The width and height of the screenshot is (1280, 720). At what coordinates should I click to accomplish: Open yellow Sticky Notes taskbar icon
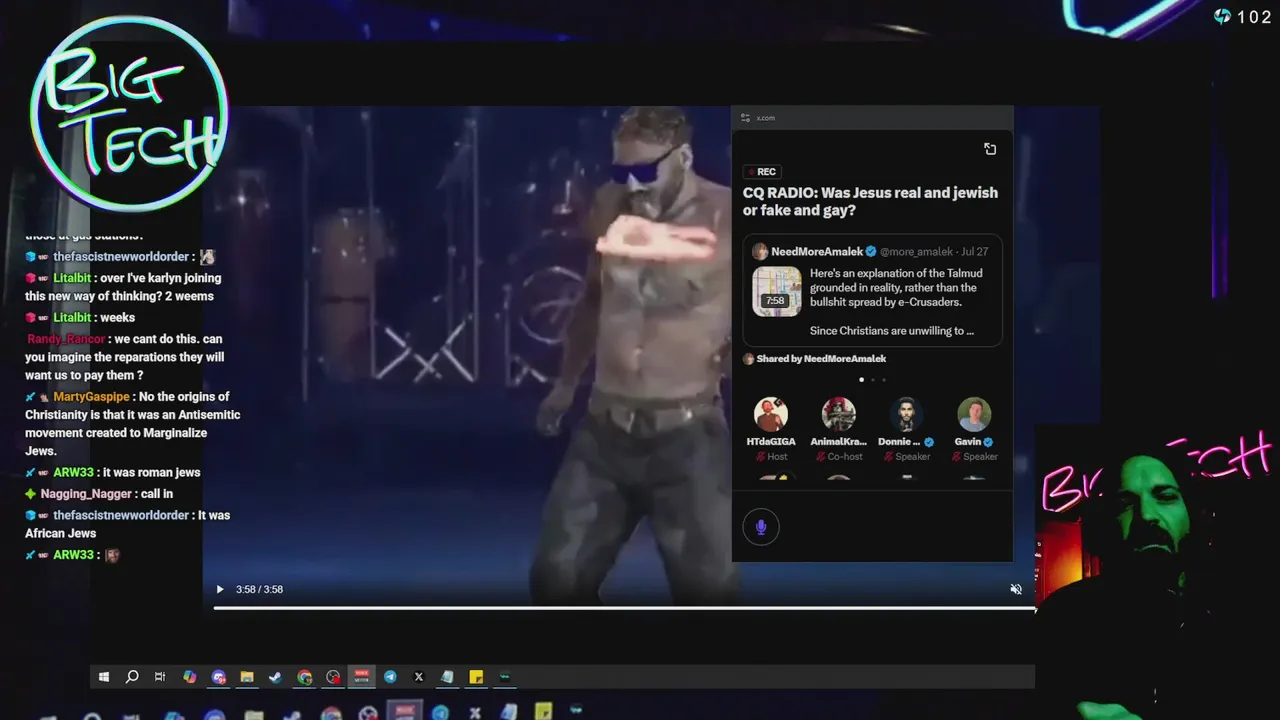(476, 677)
